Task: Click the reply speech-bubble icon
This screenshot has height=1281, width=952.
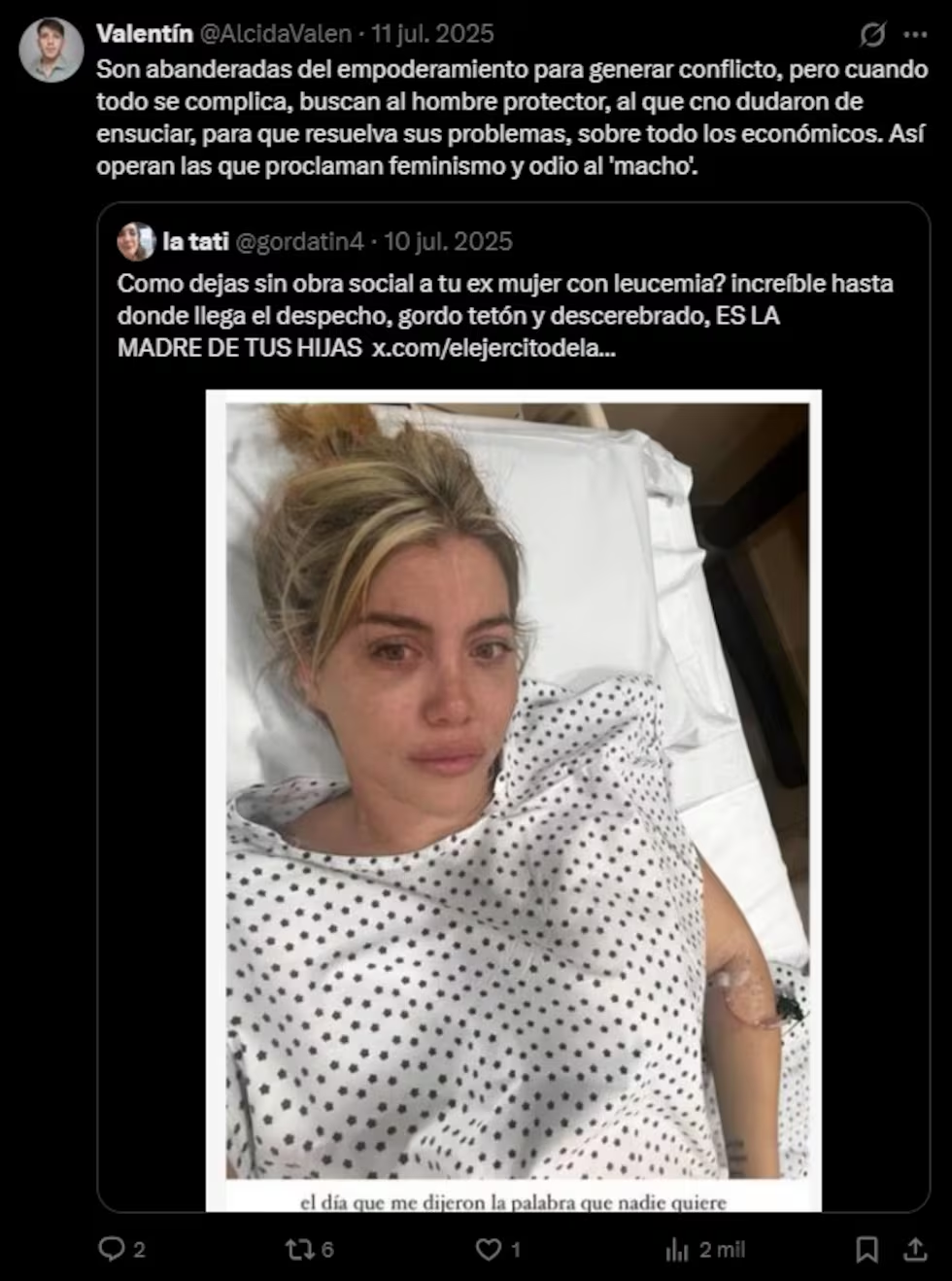Action: pyautogui.click(x=112, y=1249)
